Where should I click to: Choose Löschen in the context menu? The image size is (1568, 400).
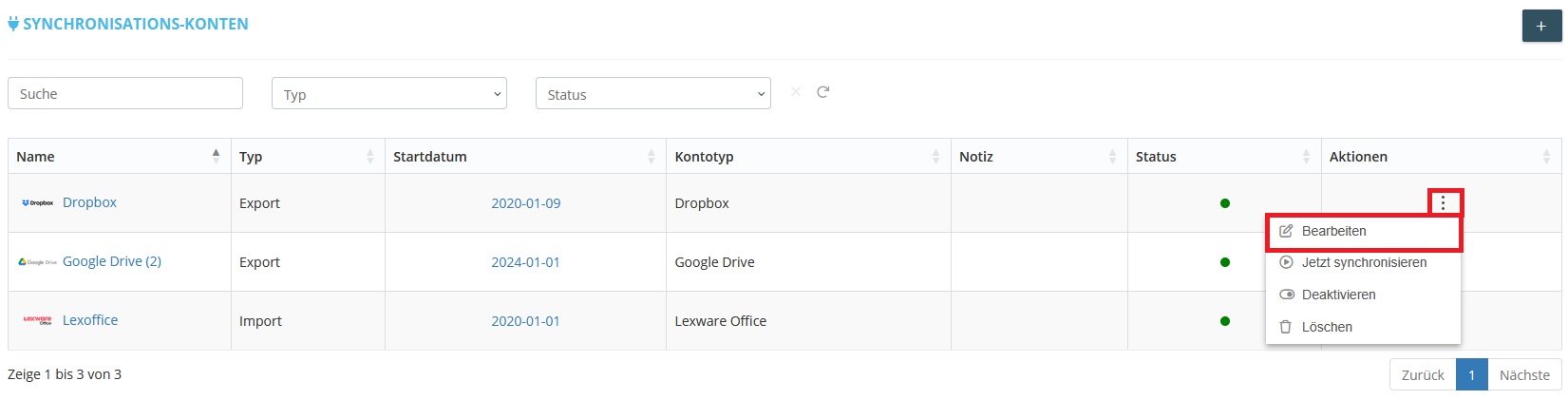[1363, 327]
